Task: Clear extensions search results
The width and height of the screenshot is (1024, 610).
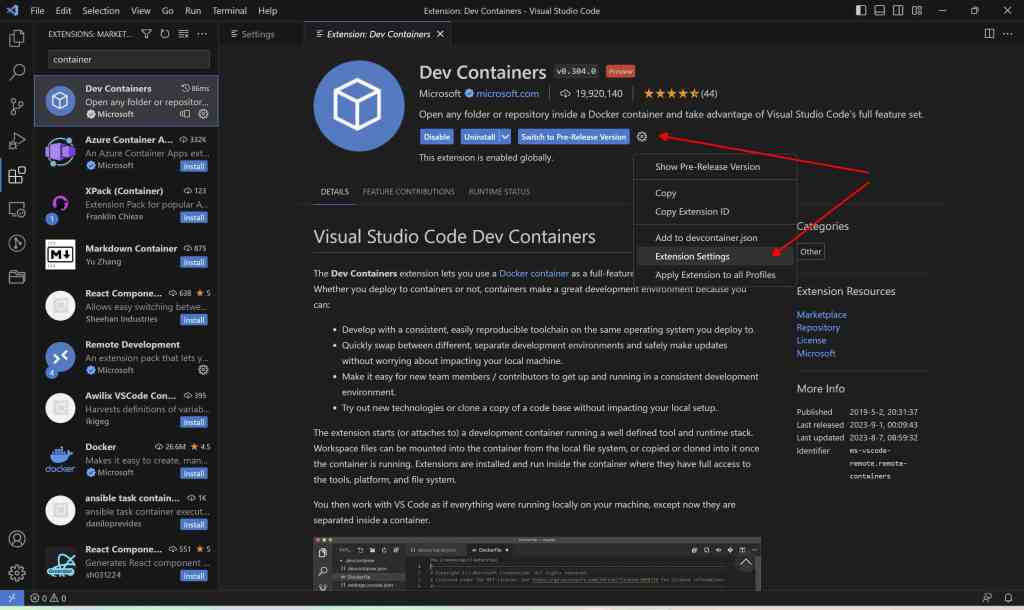Action: tap(184, 34)
